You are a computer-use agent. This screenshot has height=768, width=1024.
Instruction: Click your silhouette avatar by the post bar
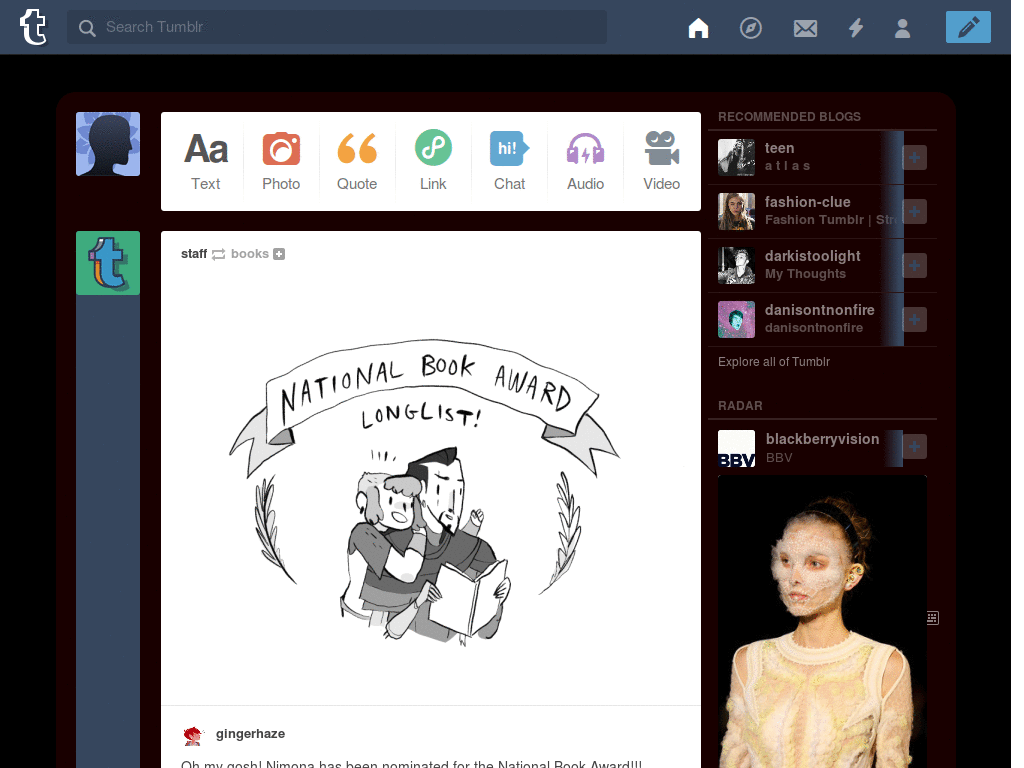tap(108, 144)
